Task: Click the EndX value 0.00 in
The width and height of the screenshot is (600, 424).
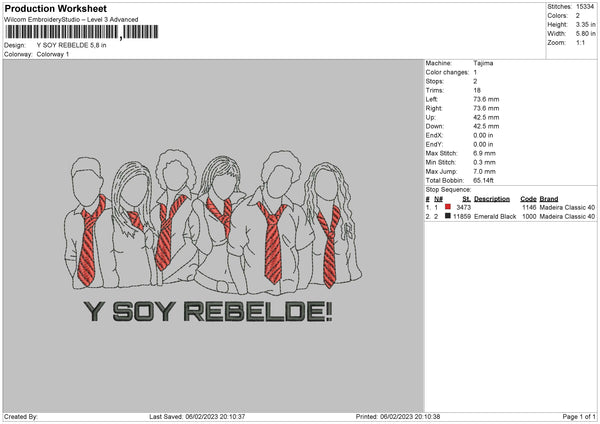Action: [x=483, y=135]
